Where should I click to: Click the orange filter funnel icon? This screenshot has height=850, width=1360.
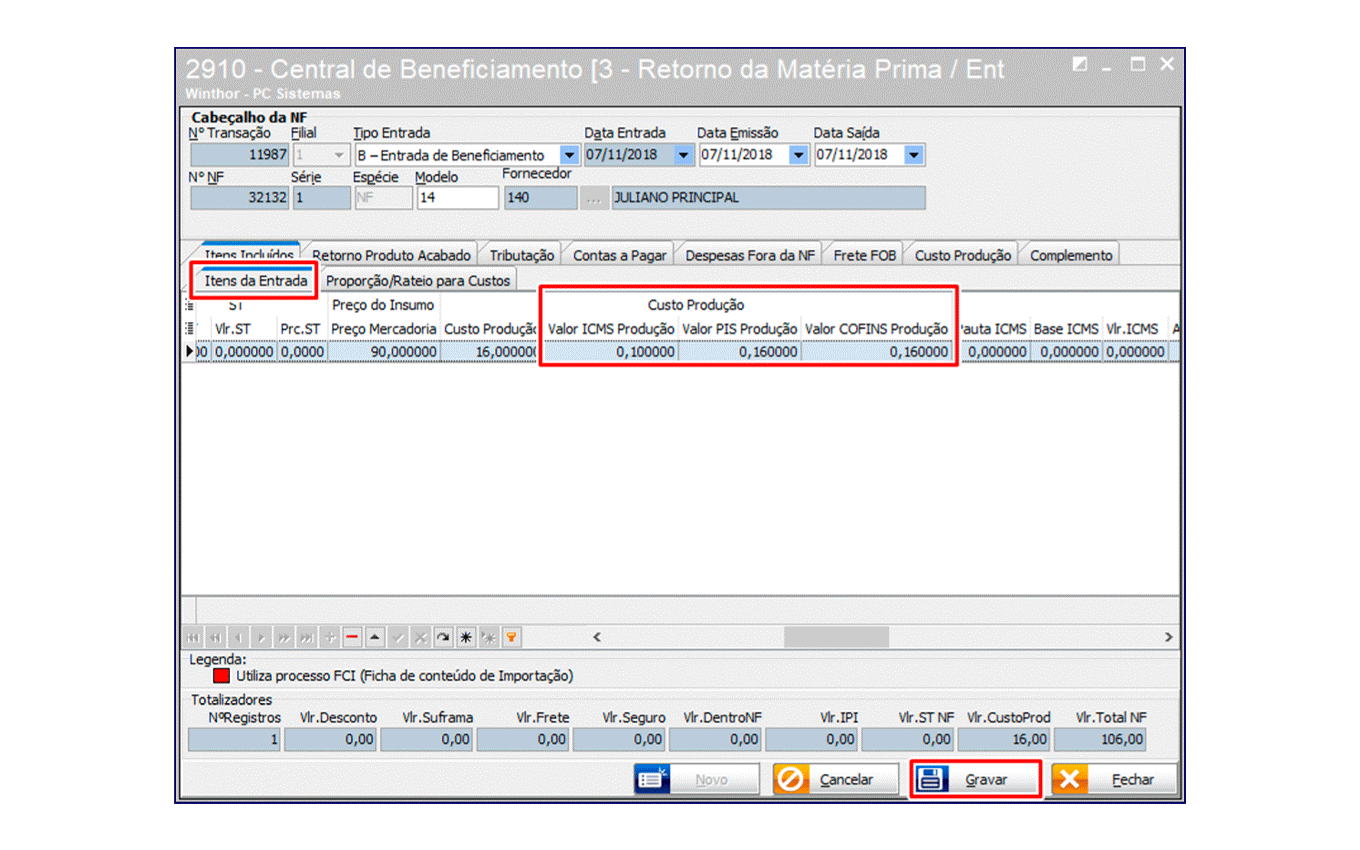pos(510,637)
